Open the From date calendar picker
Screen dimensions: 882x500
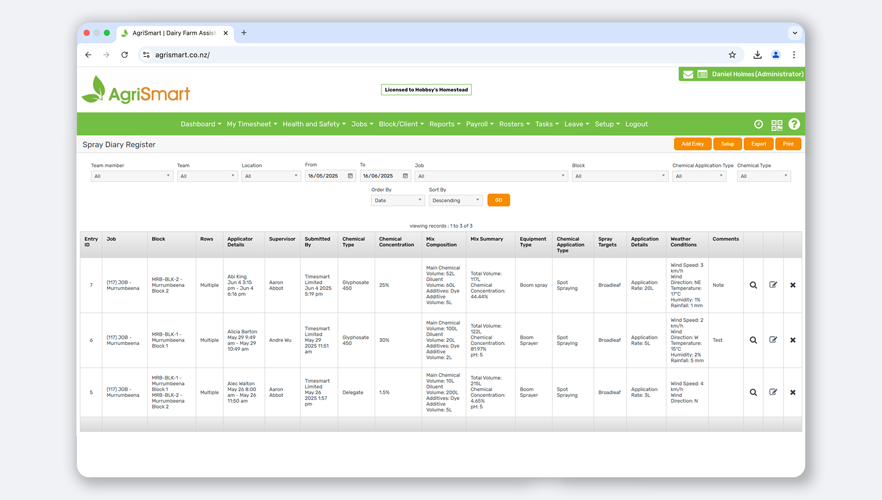coord(350,176)
